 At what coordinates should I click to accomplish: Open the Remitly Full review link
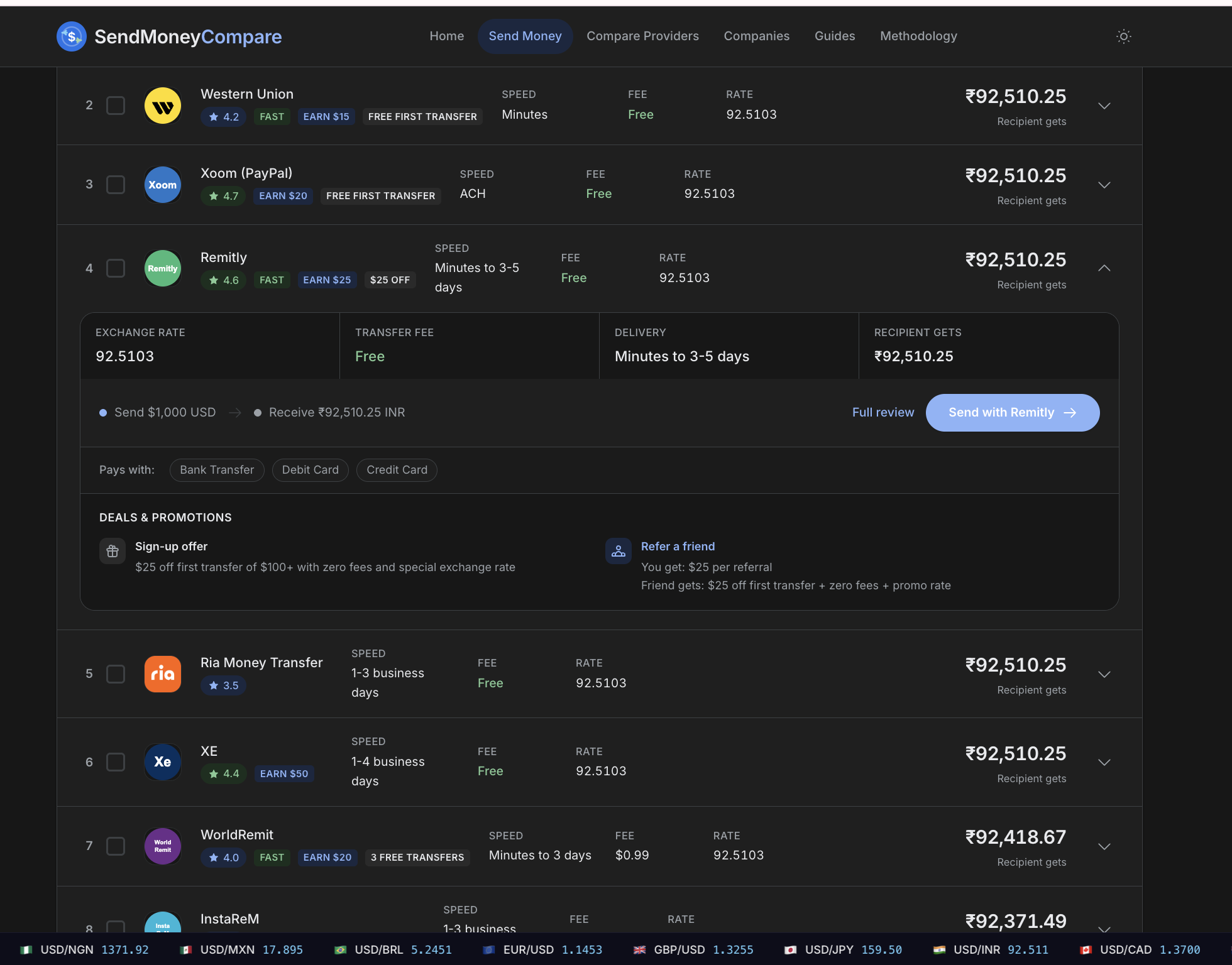pos(883,412)
